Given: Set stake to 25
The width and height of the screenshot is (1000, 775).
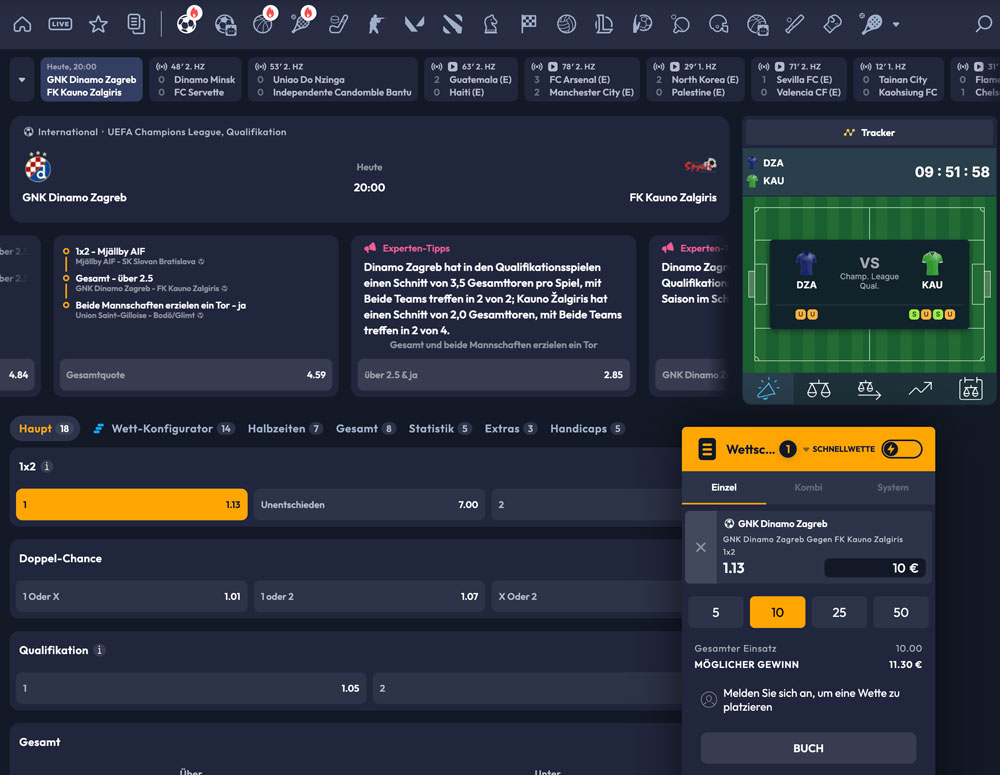Looking at the screenshot, I should click(x=839, y=612).
